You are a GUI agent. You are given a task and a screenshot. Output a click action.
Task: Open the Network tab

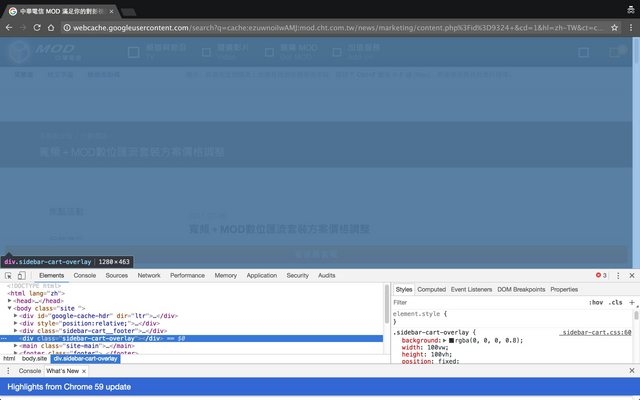(149, 276)
